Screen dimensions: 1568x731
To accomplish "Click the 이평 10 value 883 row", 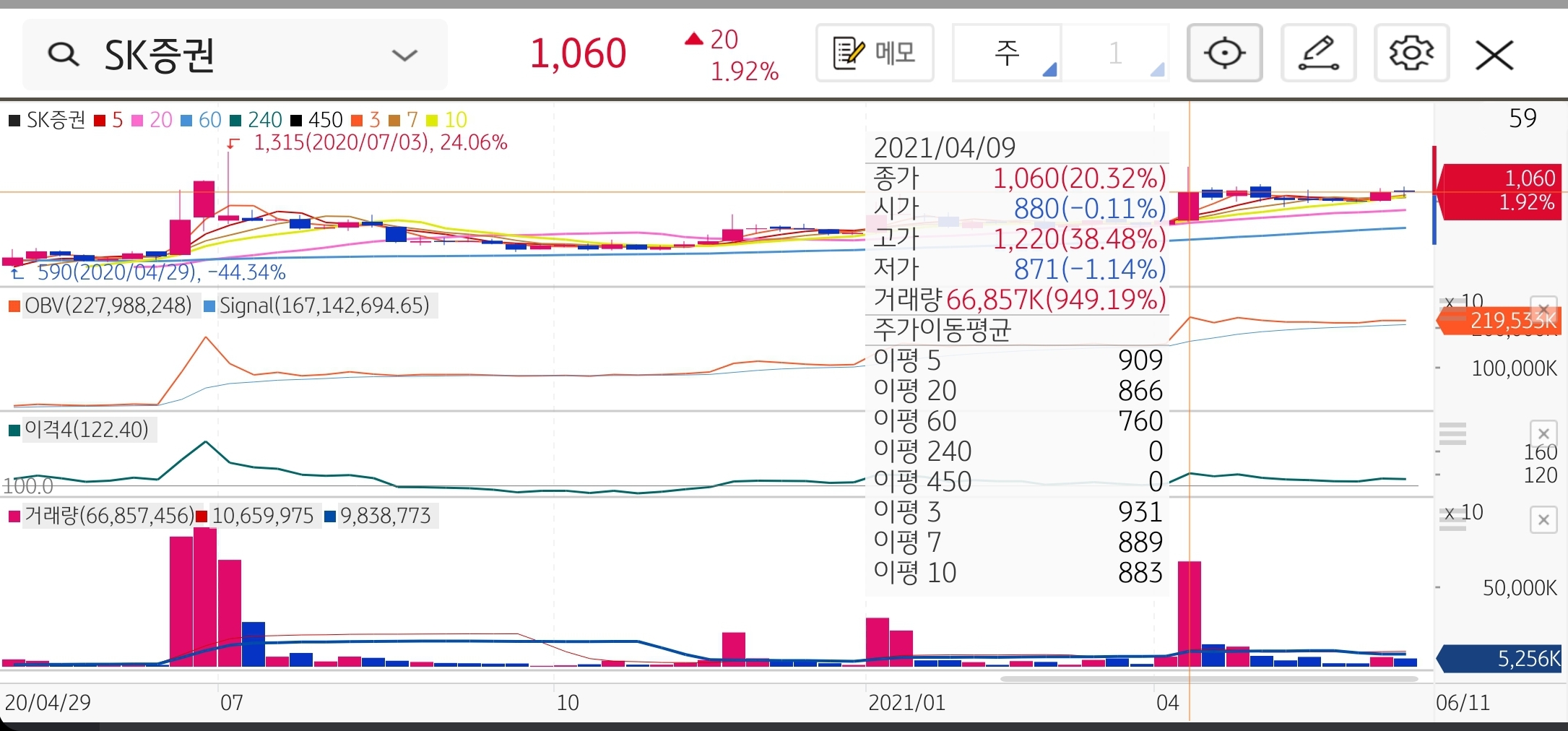I will click(x=1019, y=573).
